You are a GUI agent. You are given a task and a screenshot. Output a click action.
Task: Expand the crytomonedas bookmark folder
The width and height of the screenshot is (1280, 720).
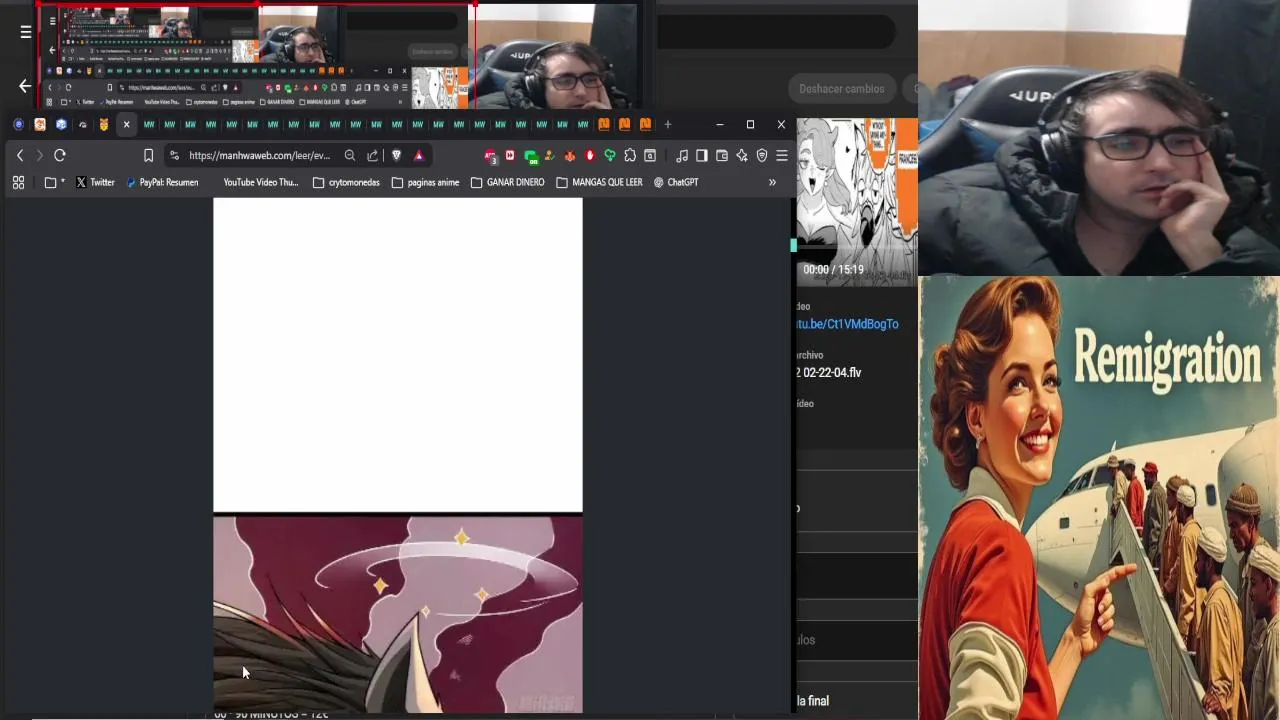click(x=346, y=182)
